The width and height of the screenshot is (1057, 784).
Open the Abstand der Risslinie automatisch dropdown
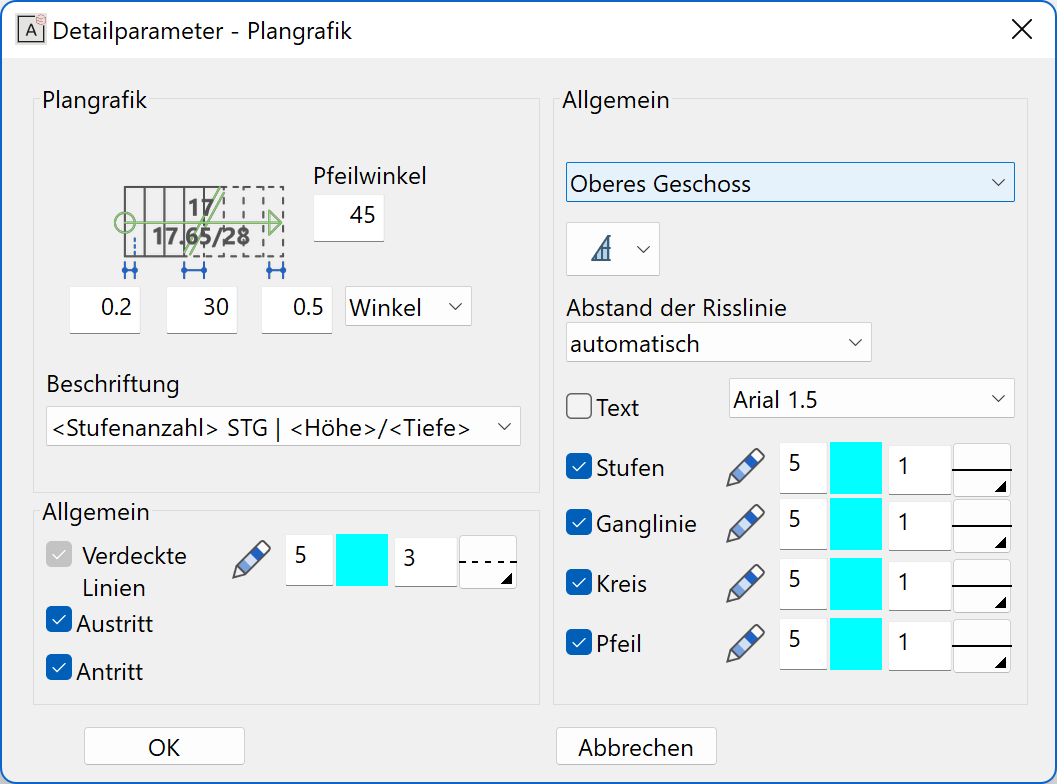(718, 343)
